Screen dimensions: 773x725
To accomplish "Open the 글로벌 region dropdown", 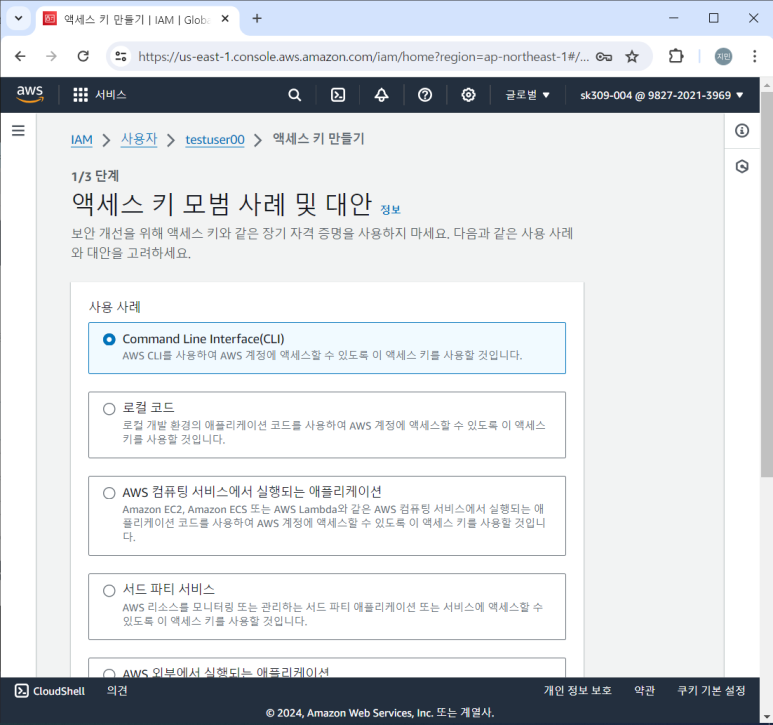I will [527, 95].
